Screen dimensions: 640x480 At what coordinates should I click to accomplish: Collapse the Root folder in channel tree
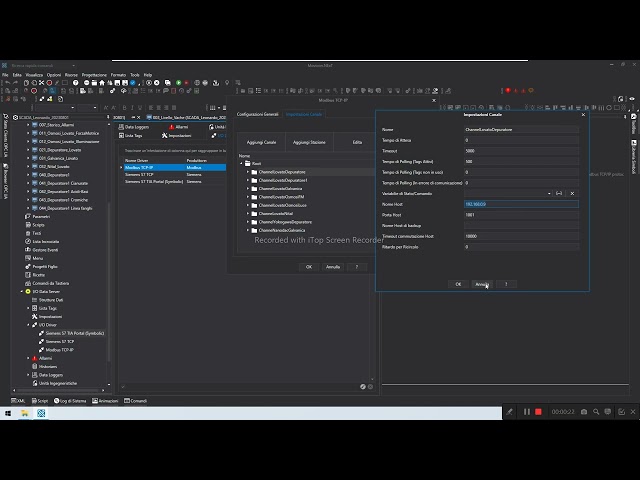tap(241, 163)
